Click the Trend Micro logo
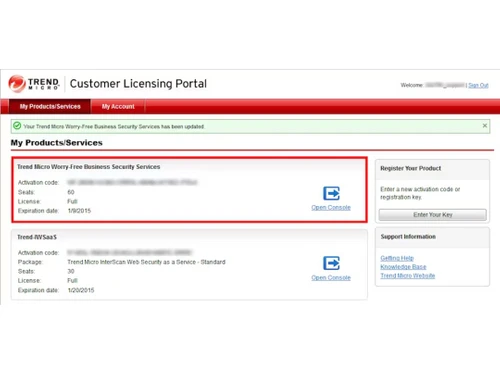 [34, 83]
